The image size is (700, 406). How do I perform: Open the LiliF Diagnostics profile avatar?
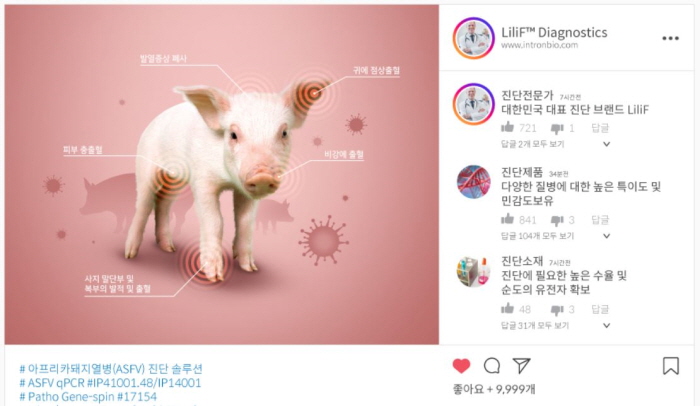[x=474, y=38]
